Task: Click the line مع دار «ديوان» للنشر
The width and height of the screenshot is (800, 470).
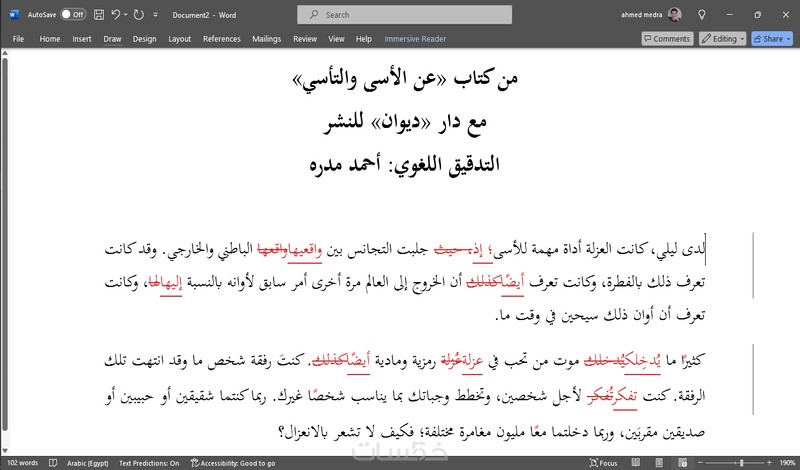Action: (405, 122)
